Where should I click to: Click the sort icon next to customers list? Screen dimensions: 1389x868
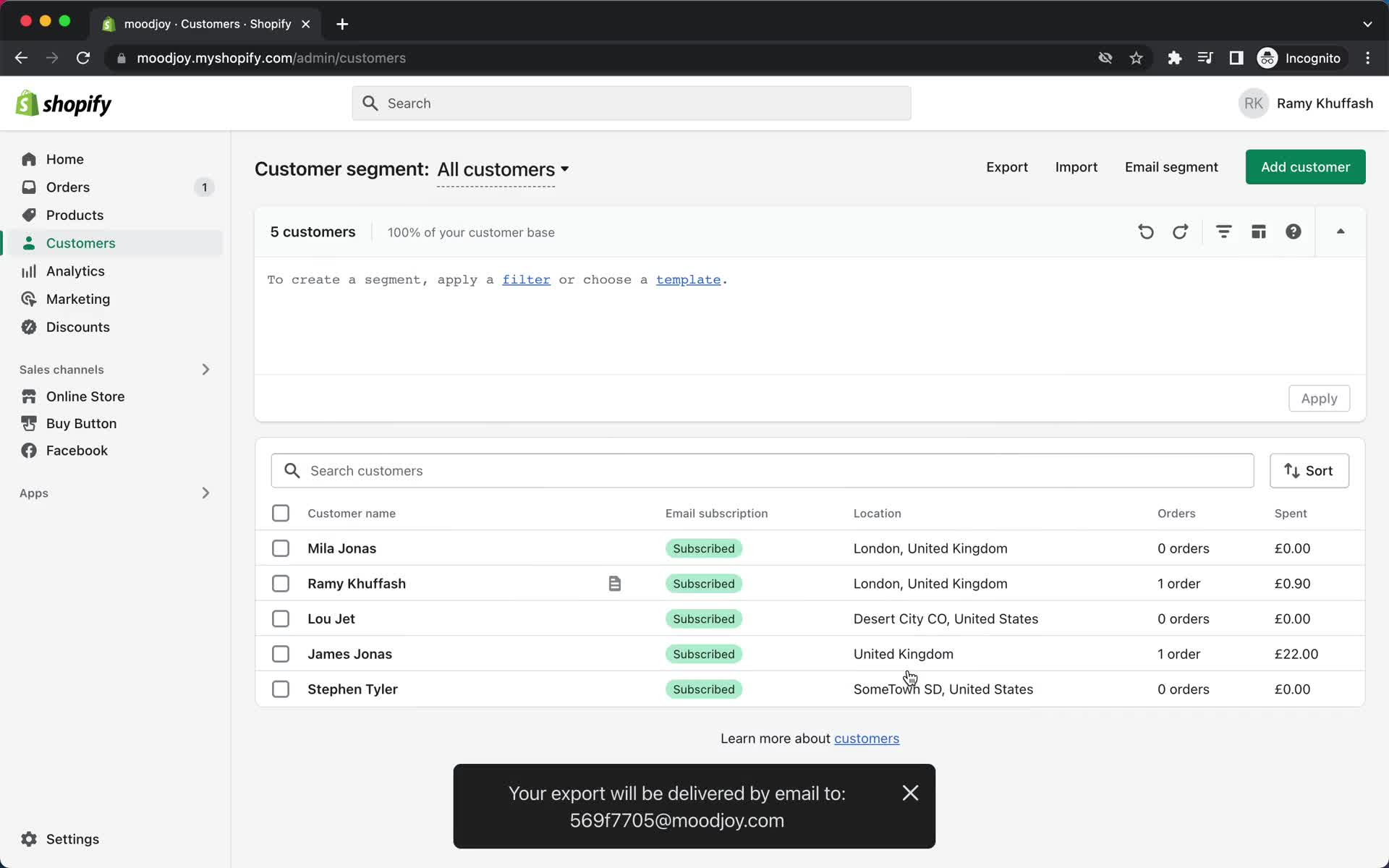[x=1308, y=470]
